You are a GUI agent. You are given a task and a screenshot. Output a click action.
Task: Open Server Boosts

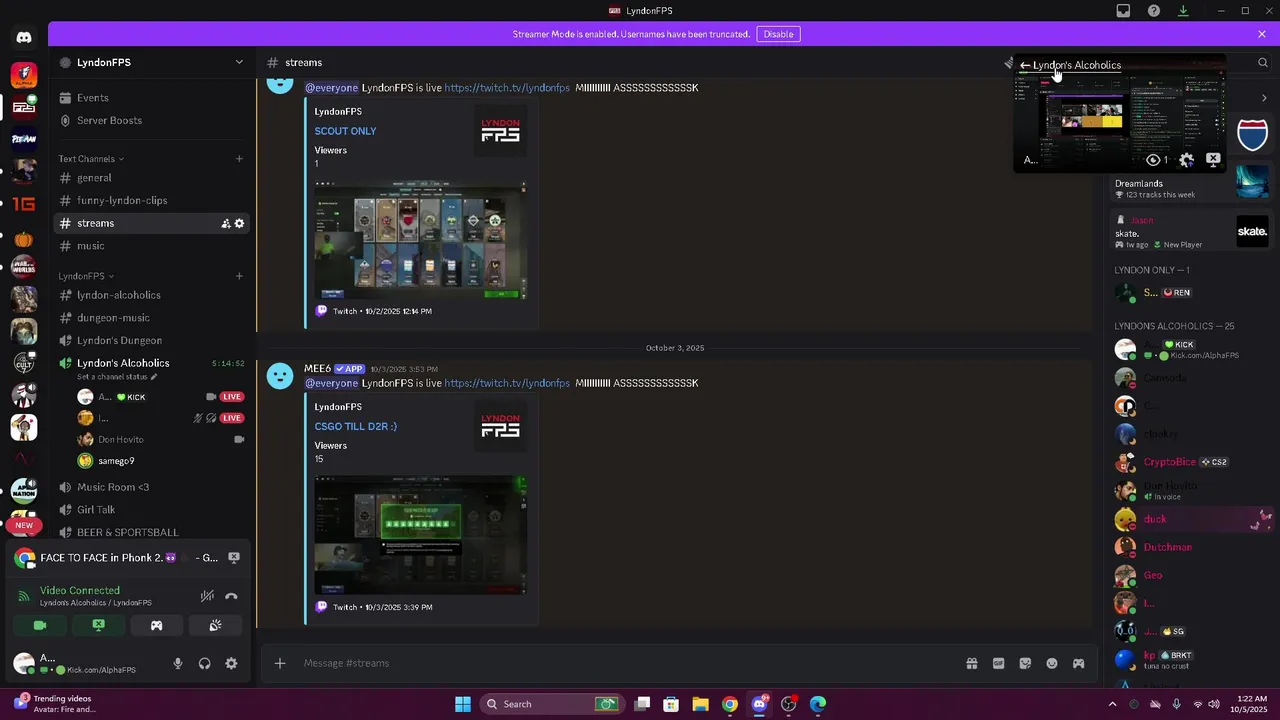[x=151, y=120]
